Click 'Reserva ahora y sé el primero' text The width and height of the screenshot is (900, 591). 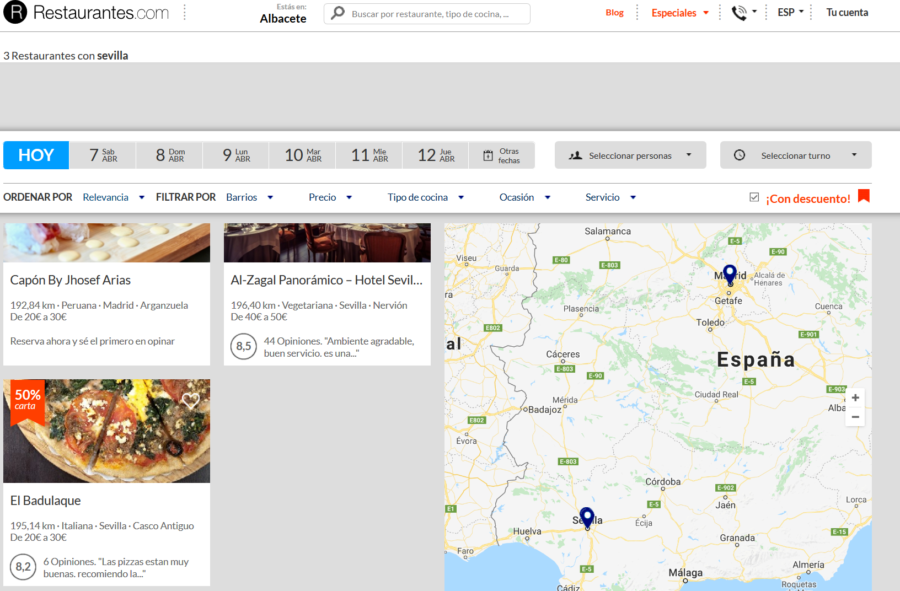point(92,341)
